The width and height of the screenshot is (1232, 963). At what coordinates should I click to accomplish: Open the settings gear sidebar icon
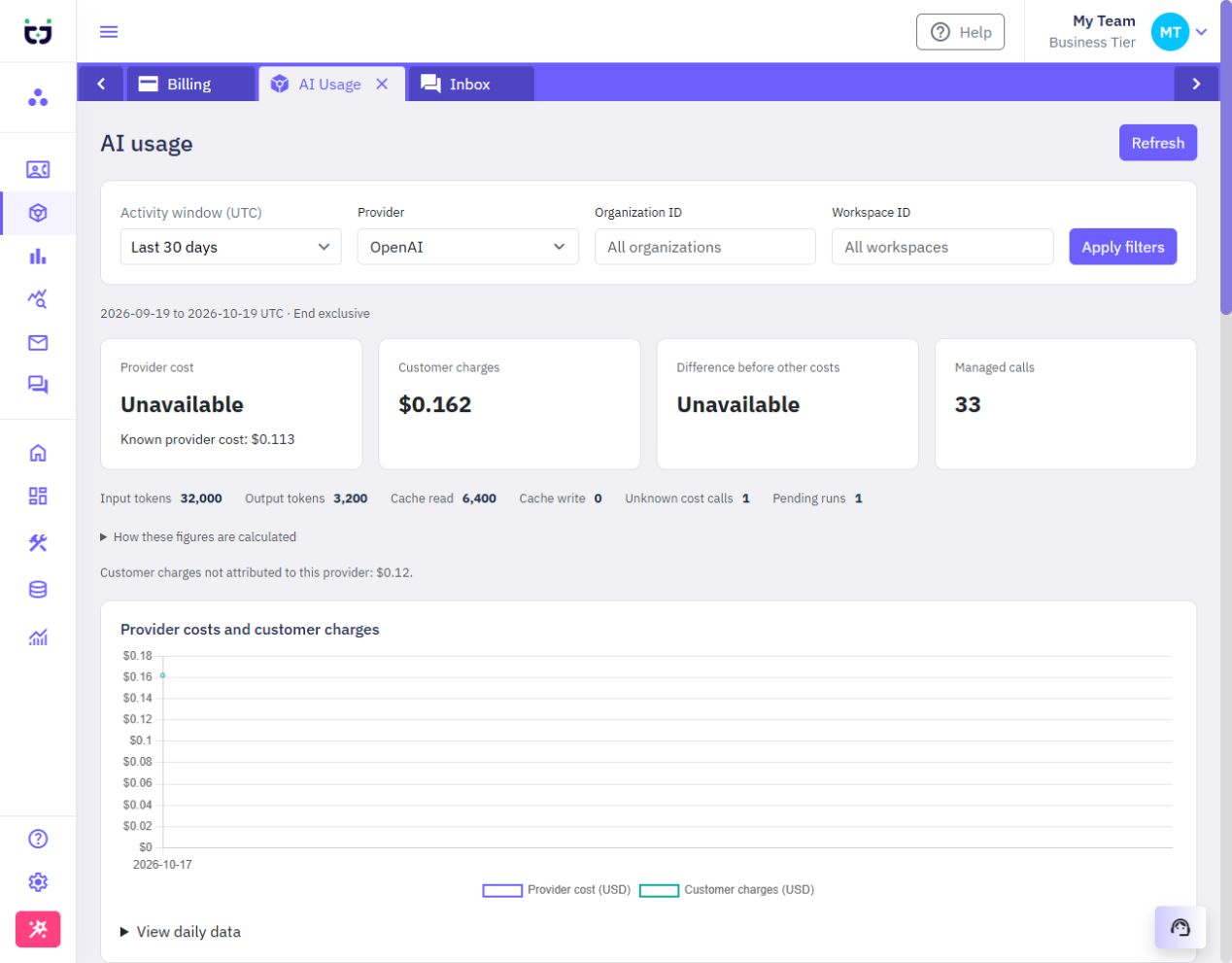(x=38, y=882)
